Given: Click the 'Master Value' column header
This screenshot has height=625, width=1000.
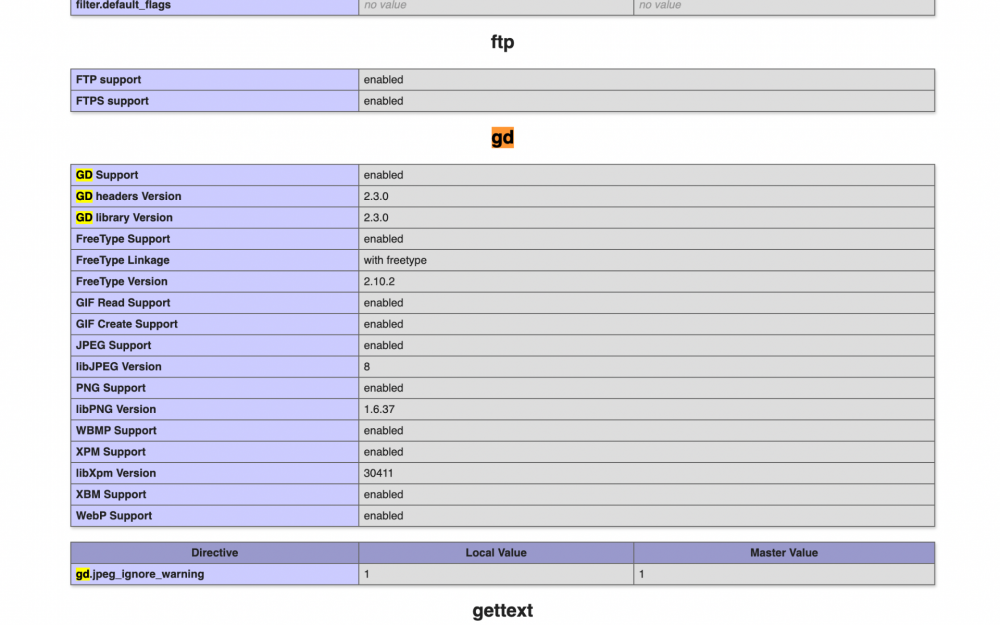Looking at the screenshot, I should click(784, 553).
